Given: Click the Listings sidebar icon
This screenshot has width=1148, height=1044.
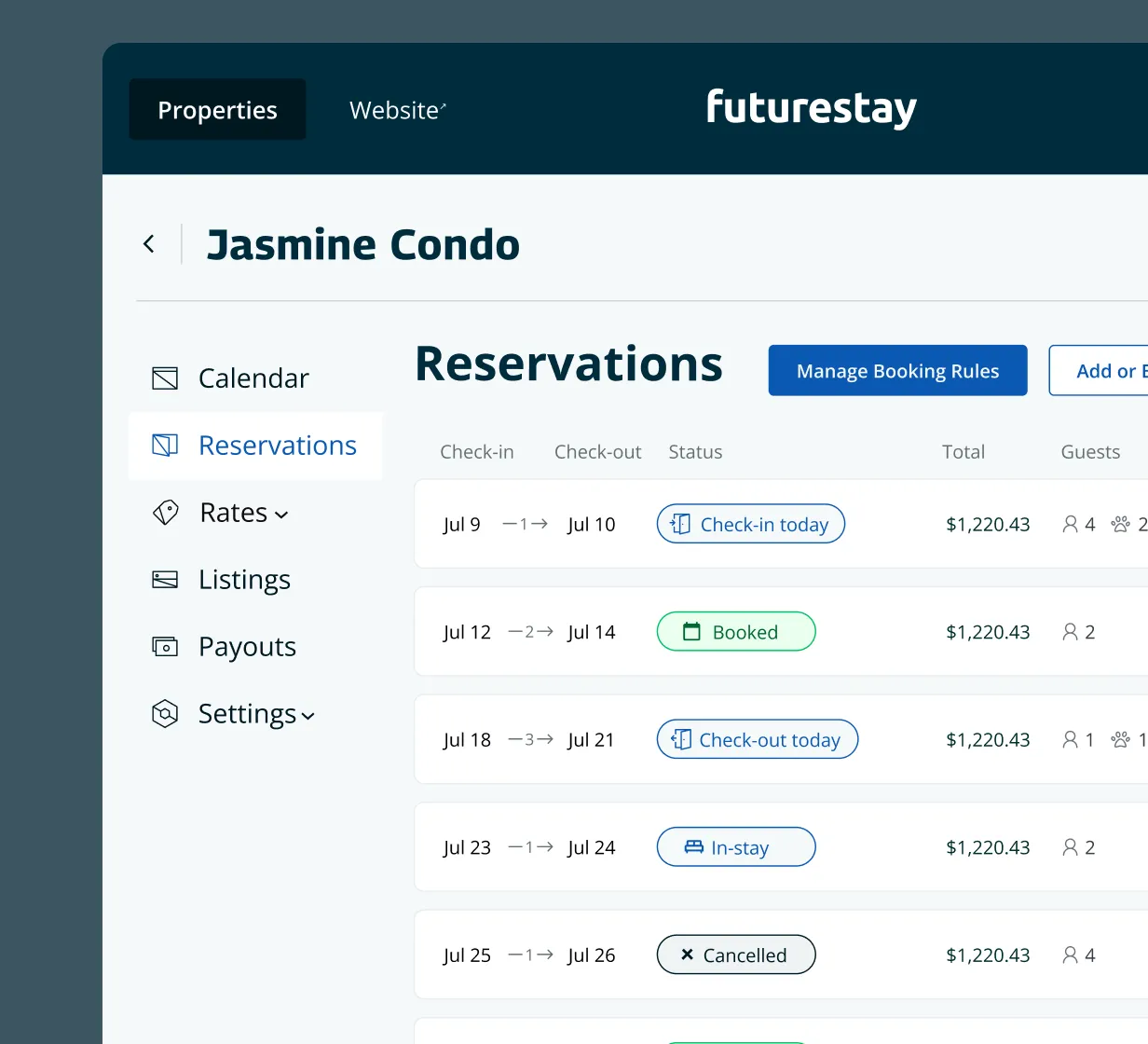Looking at the screenshot, I should [165, 580].
